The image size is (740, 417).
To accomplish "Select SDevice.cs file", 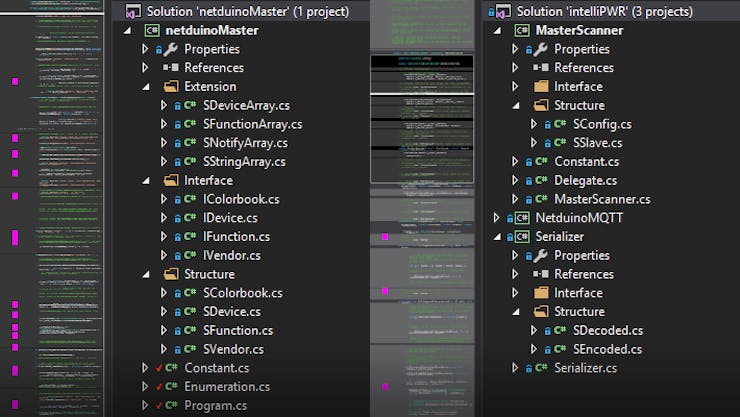I will pos(232,312).
